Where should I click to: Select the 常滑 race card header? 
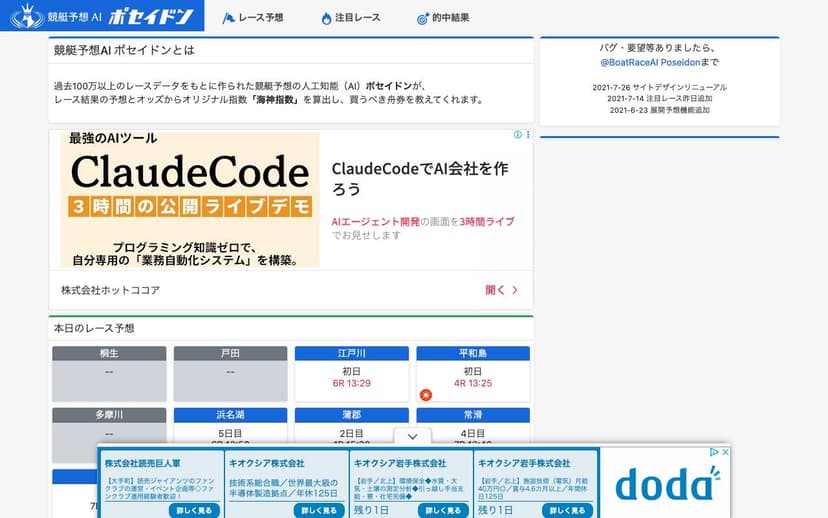coord(473,415)
